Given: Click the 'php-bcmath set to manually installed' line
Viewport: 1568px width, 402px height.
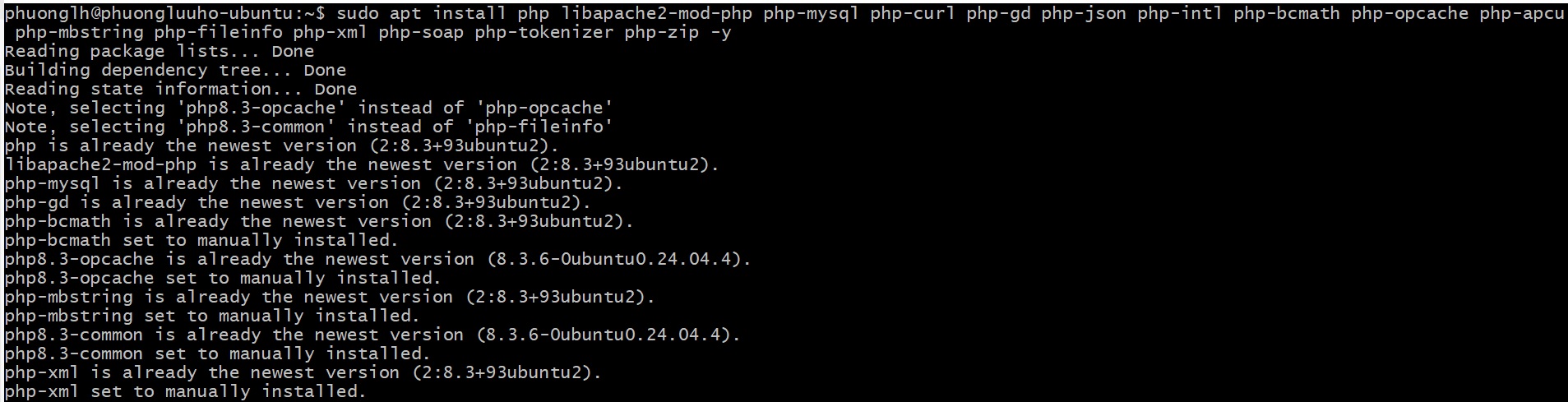Looking at the screenshot, I should (x=201, y=240).
